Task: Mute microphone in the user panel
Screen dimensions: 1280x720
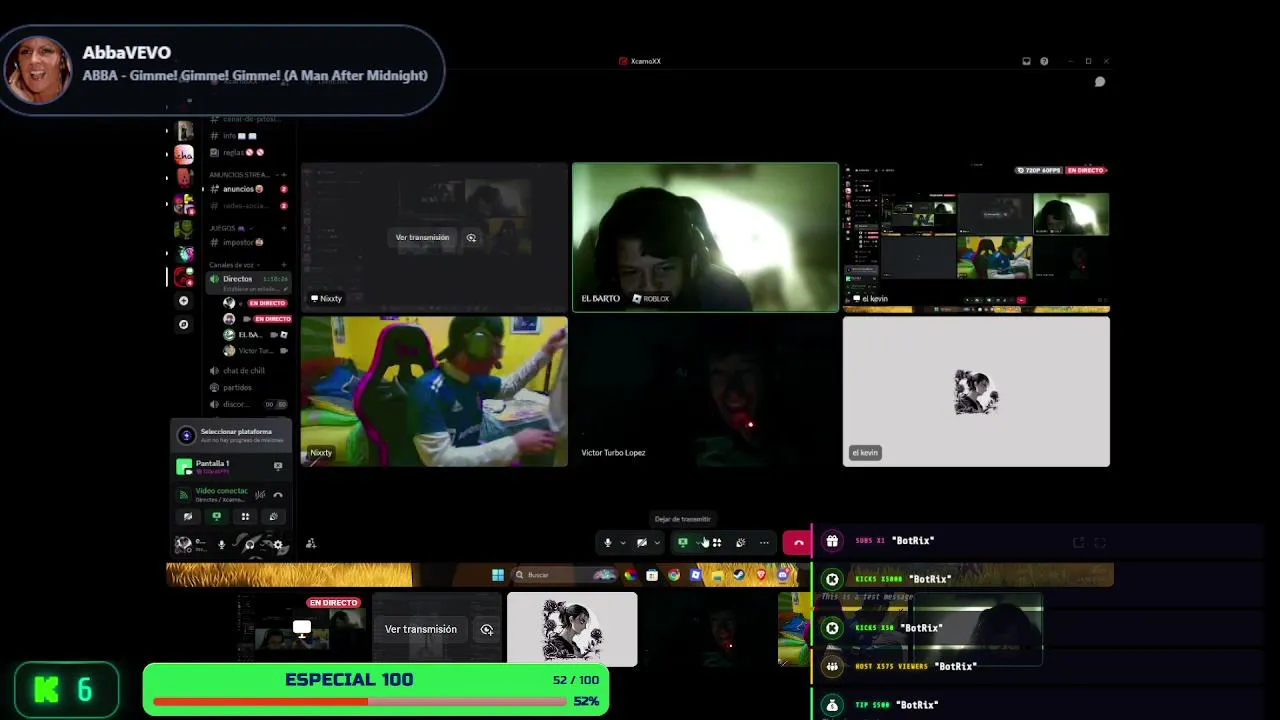Action: click(222, 545)
